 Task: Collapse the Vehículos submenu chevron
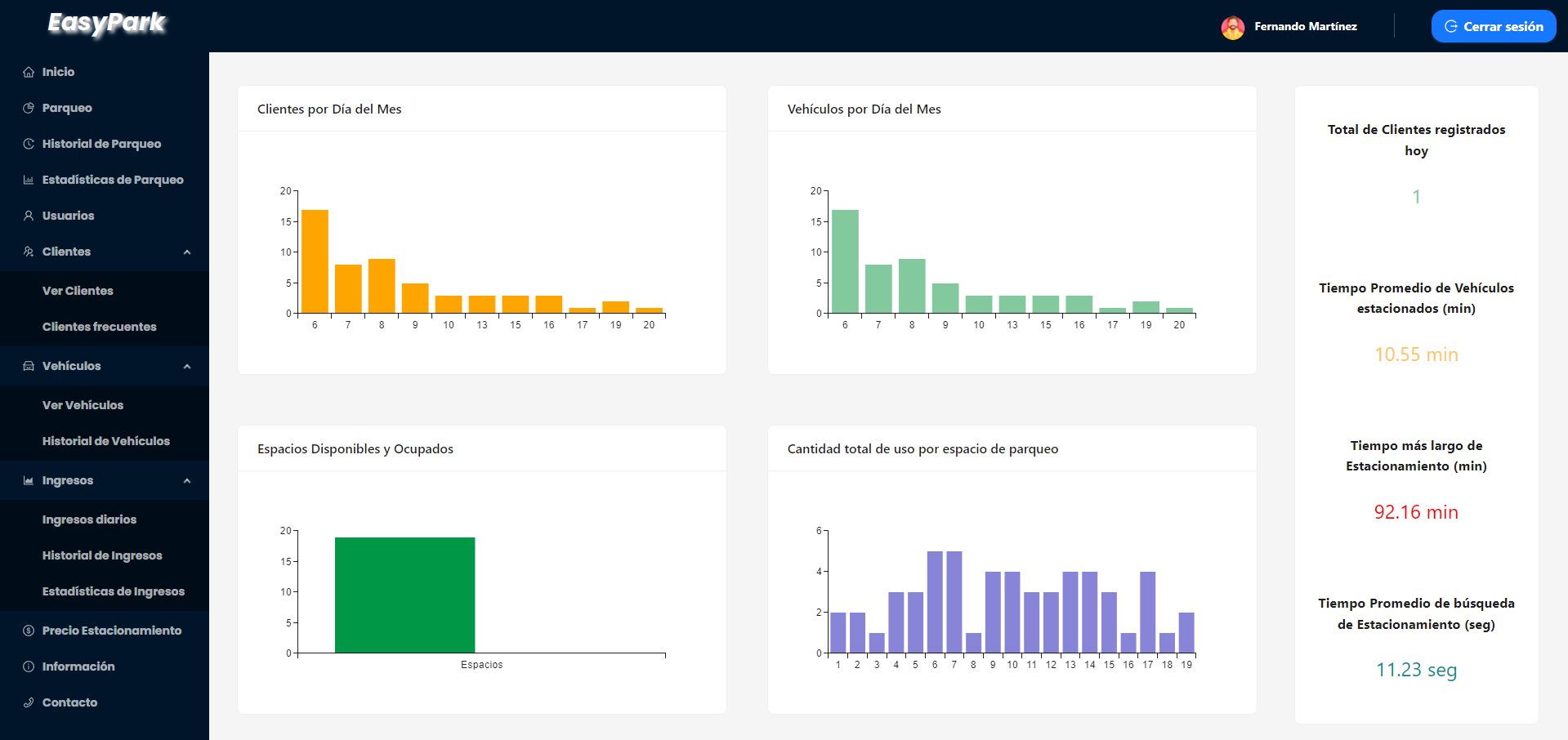187,366
